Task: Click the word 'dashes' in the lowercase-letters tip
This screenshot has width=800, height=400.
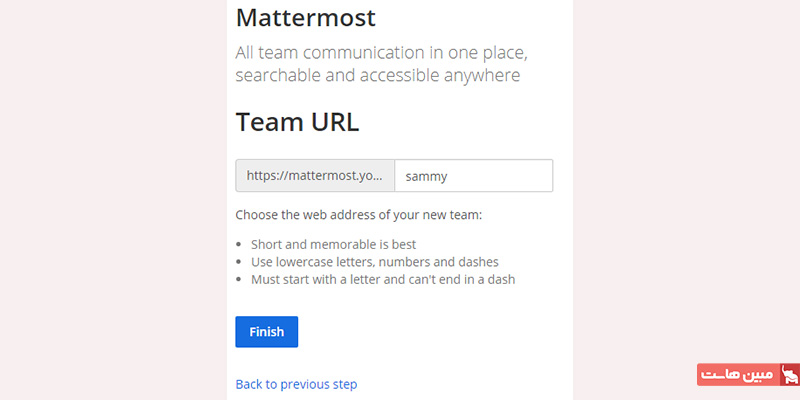Action: 479,262
